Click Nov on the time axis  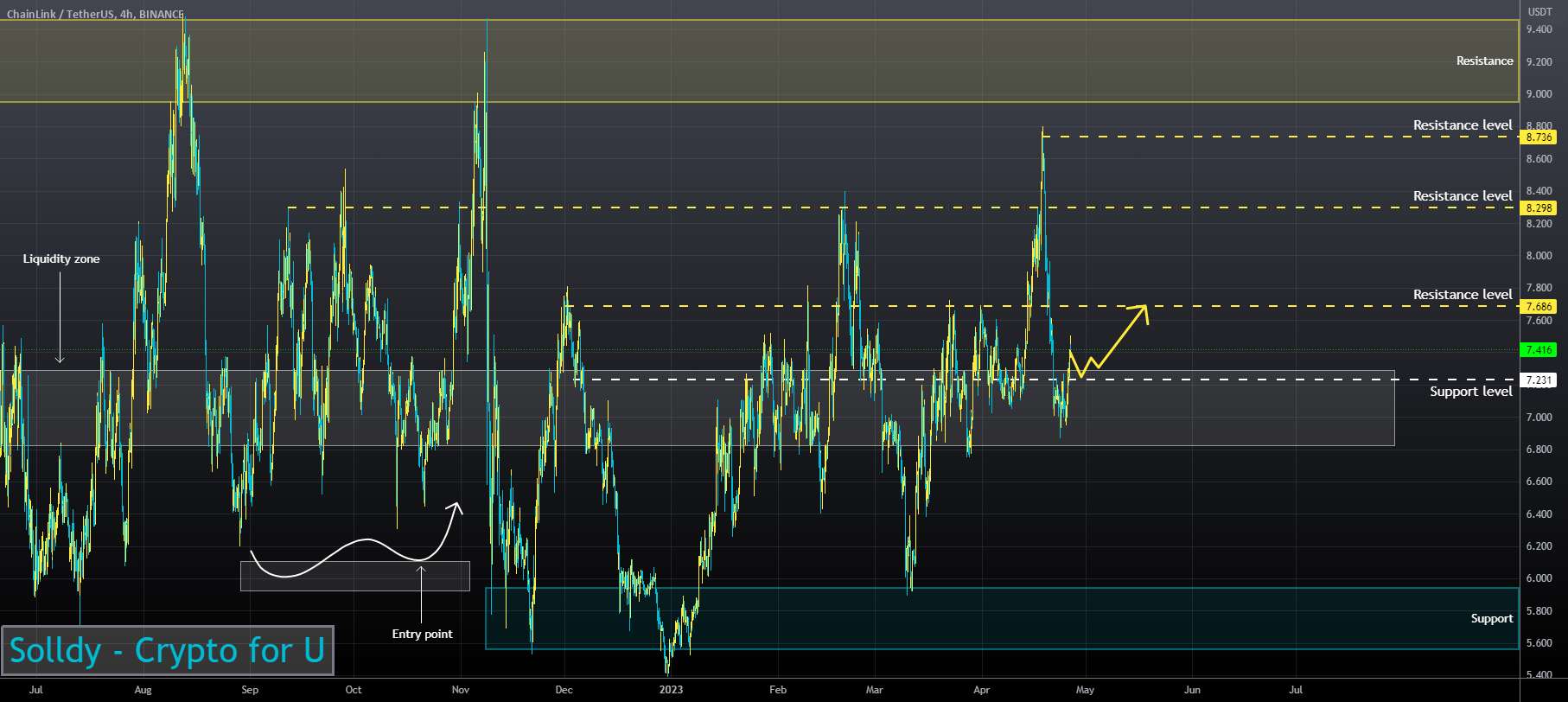tap(461, 690)
